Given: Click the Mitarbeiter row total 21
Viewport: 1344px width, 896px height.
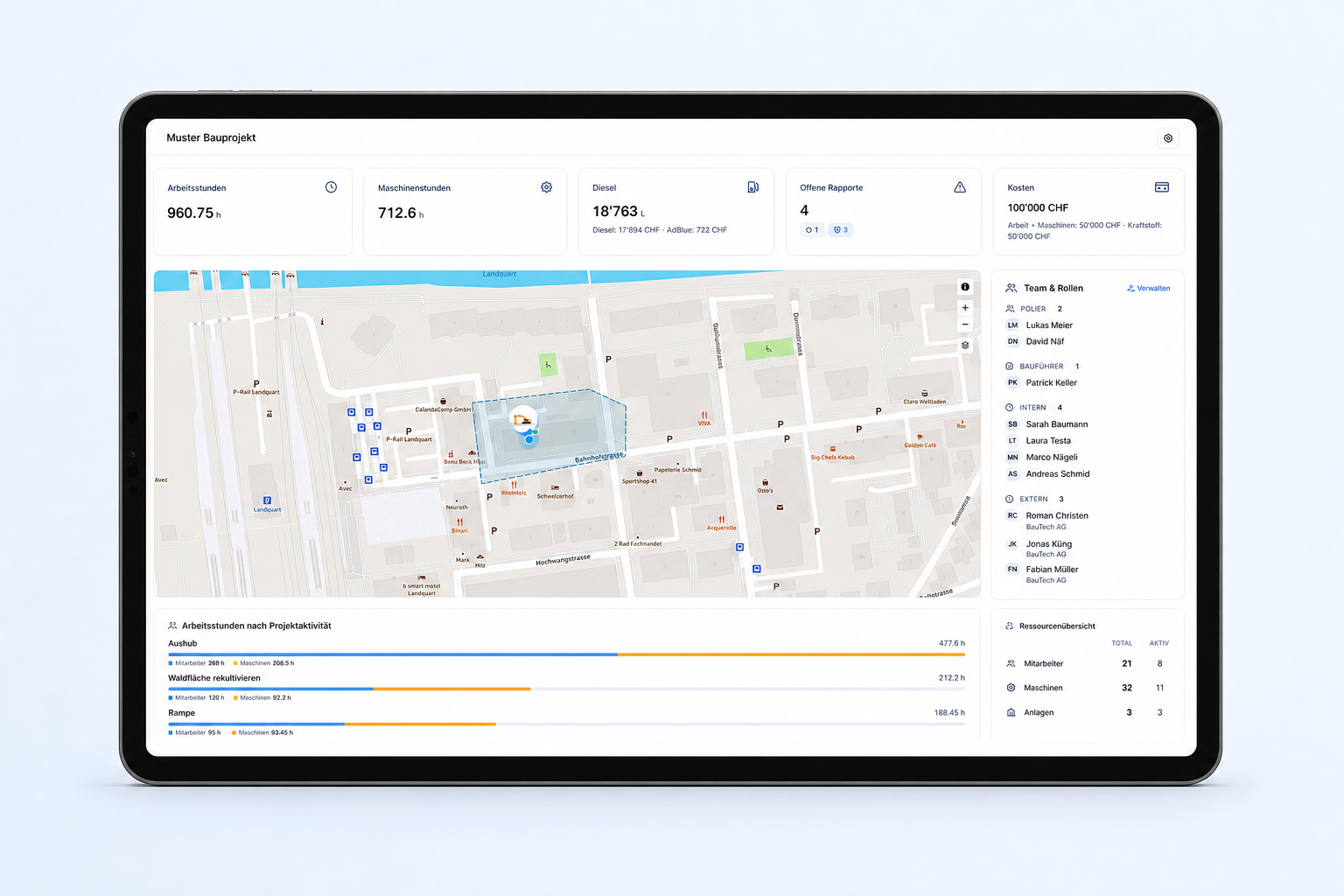Looking at the screenshot, I should click(1127, 663).
